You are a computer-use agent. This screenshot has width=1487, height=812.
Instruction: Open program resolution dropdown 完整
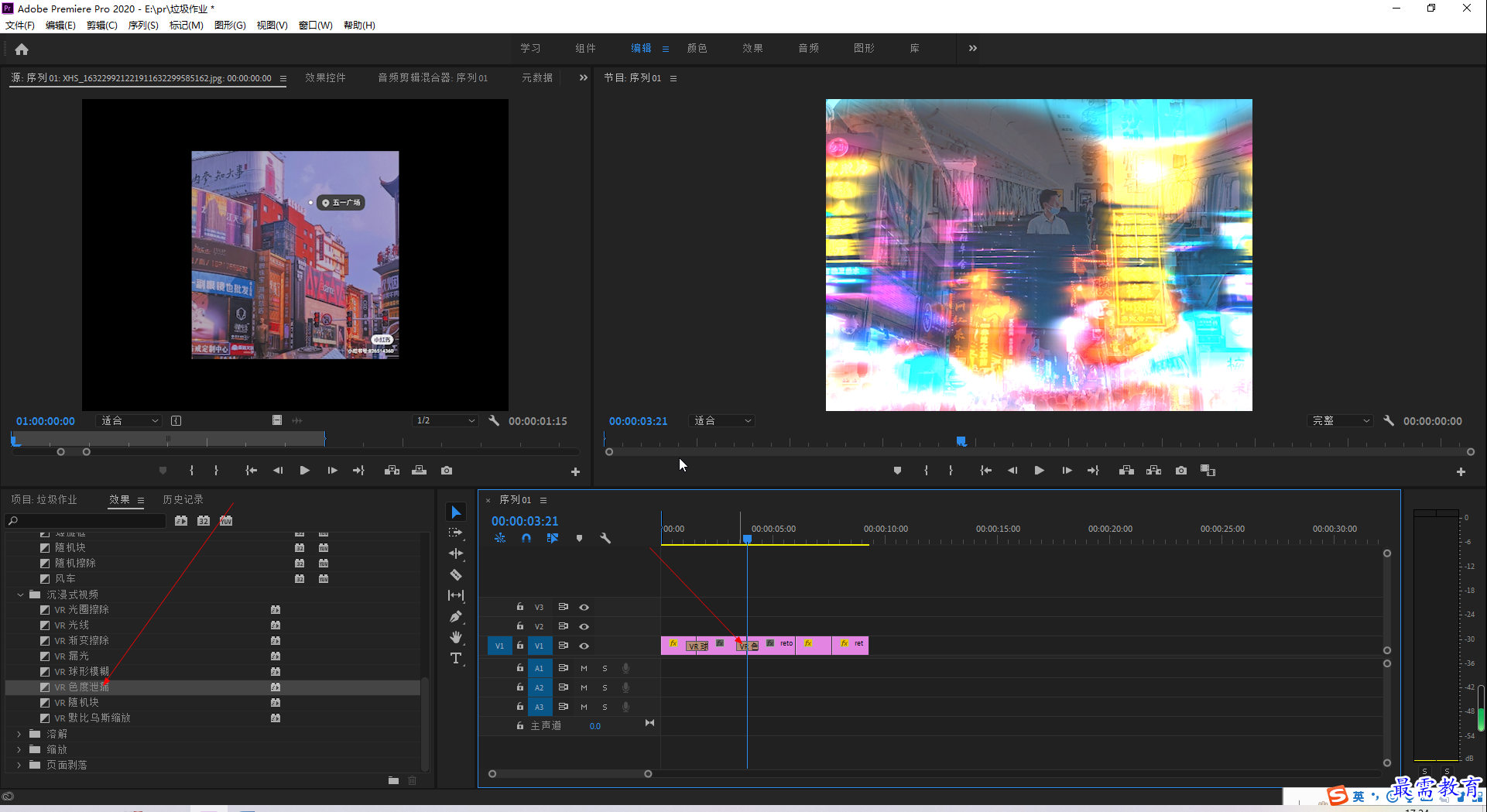(1340, 420)
